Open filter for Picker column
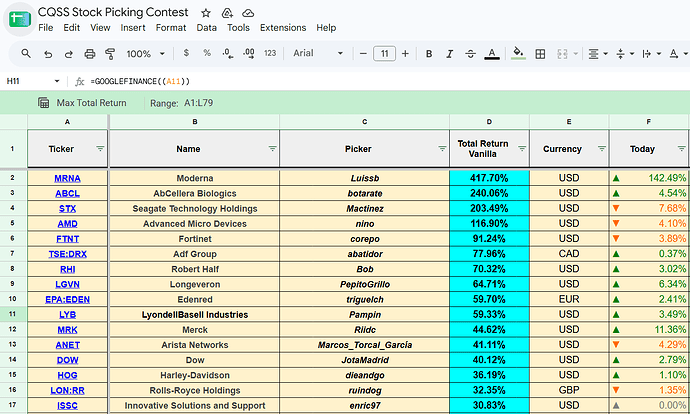 [x=442, y=149]
